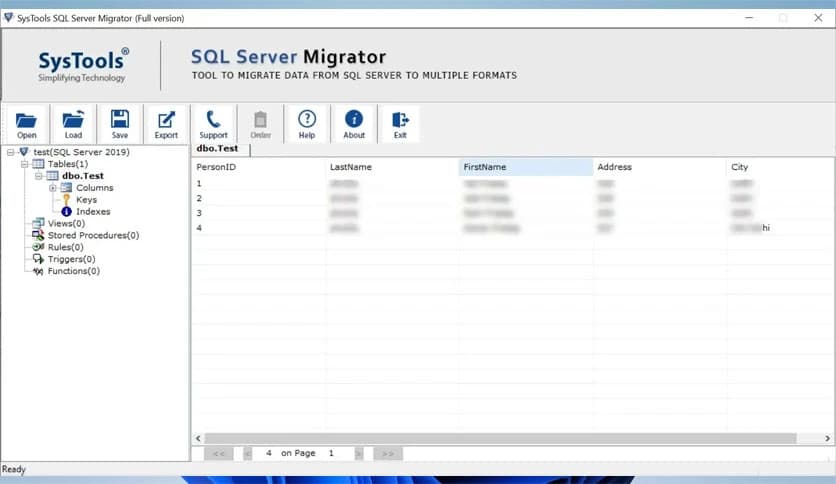Click the horizontal scrollbar left arrow

(x=198, y=438)
